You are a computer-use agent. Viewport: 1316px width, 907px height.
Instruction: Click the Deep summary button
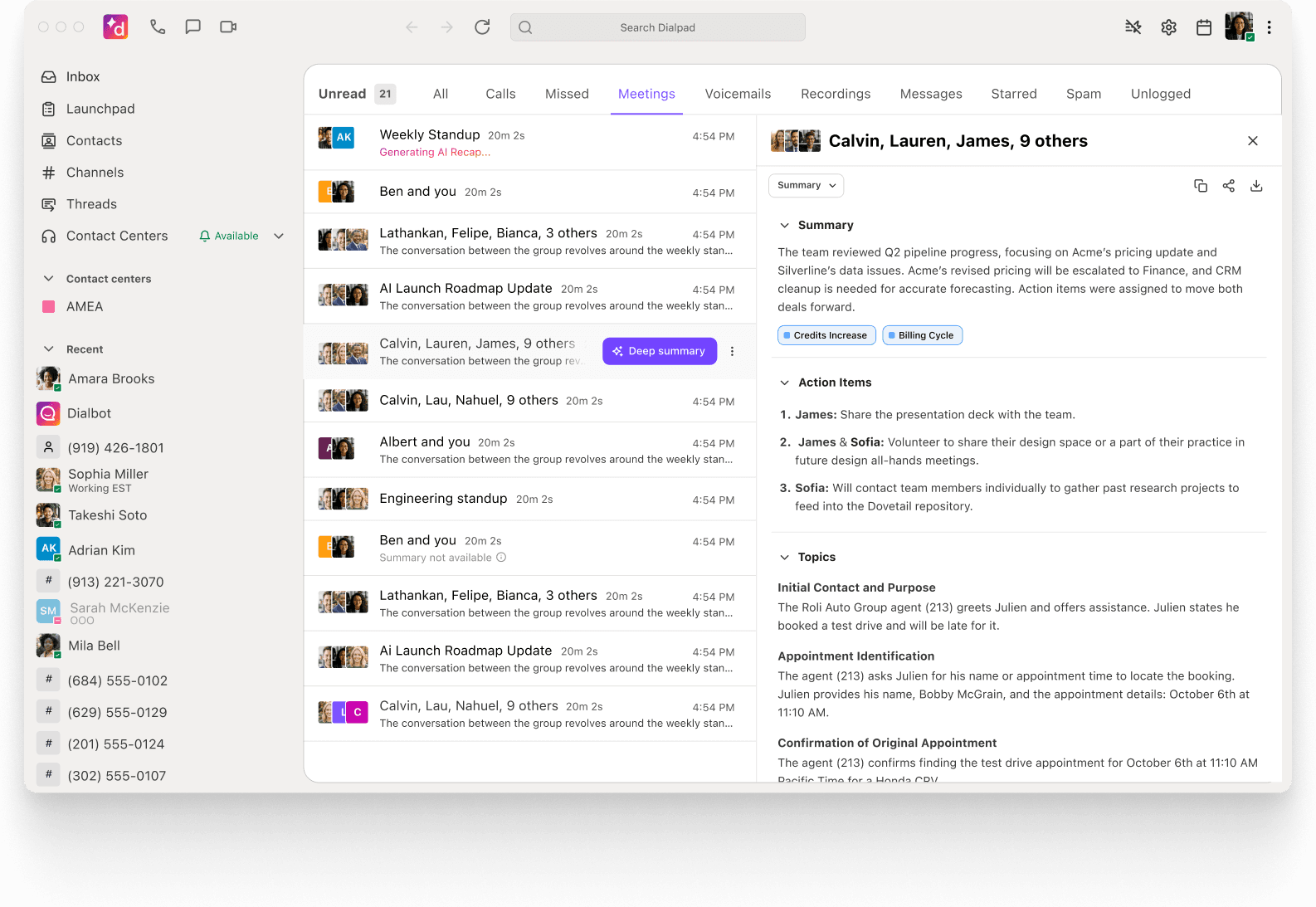tap(660, 351)
